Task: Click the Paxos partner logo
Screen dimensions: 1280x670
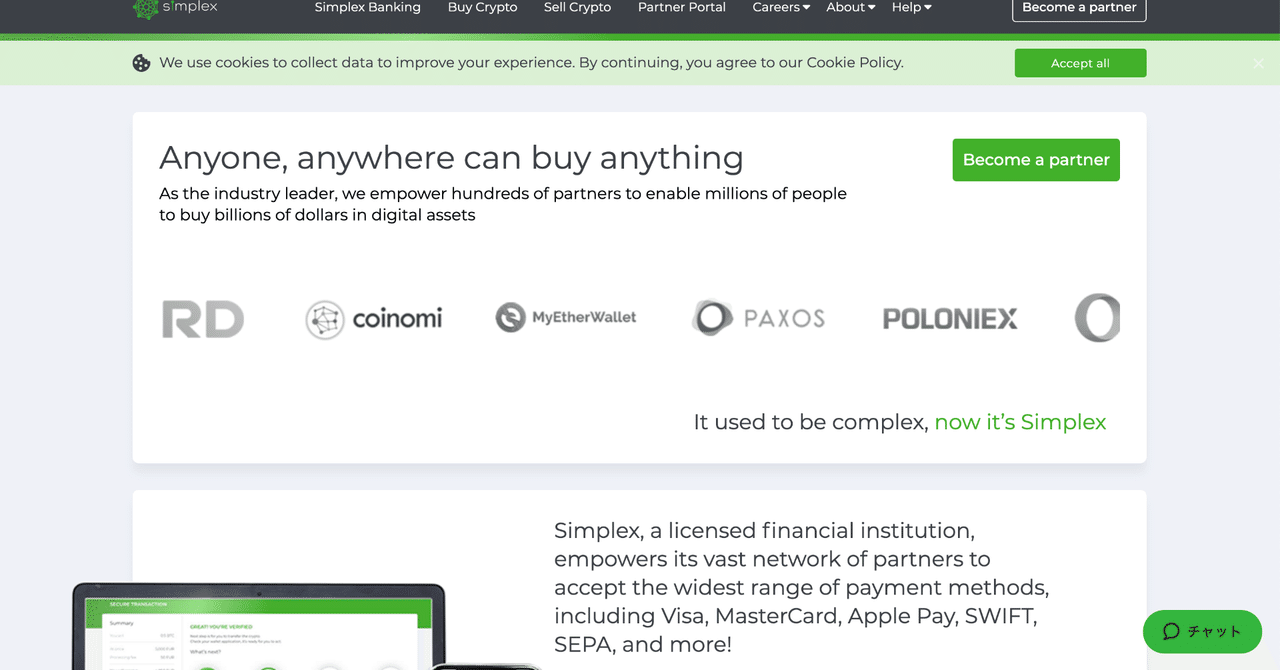Action: (x=758, y=318)
